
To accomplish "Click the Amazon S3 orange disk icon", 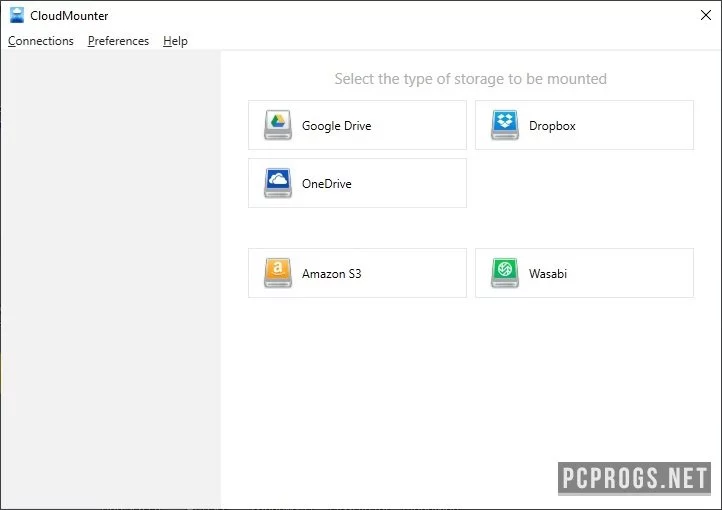I will tap(278, 273).
